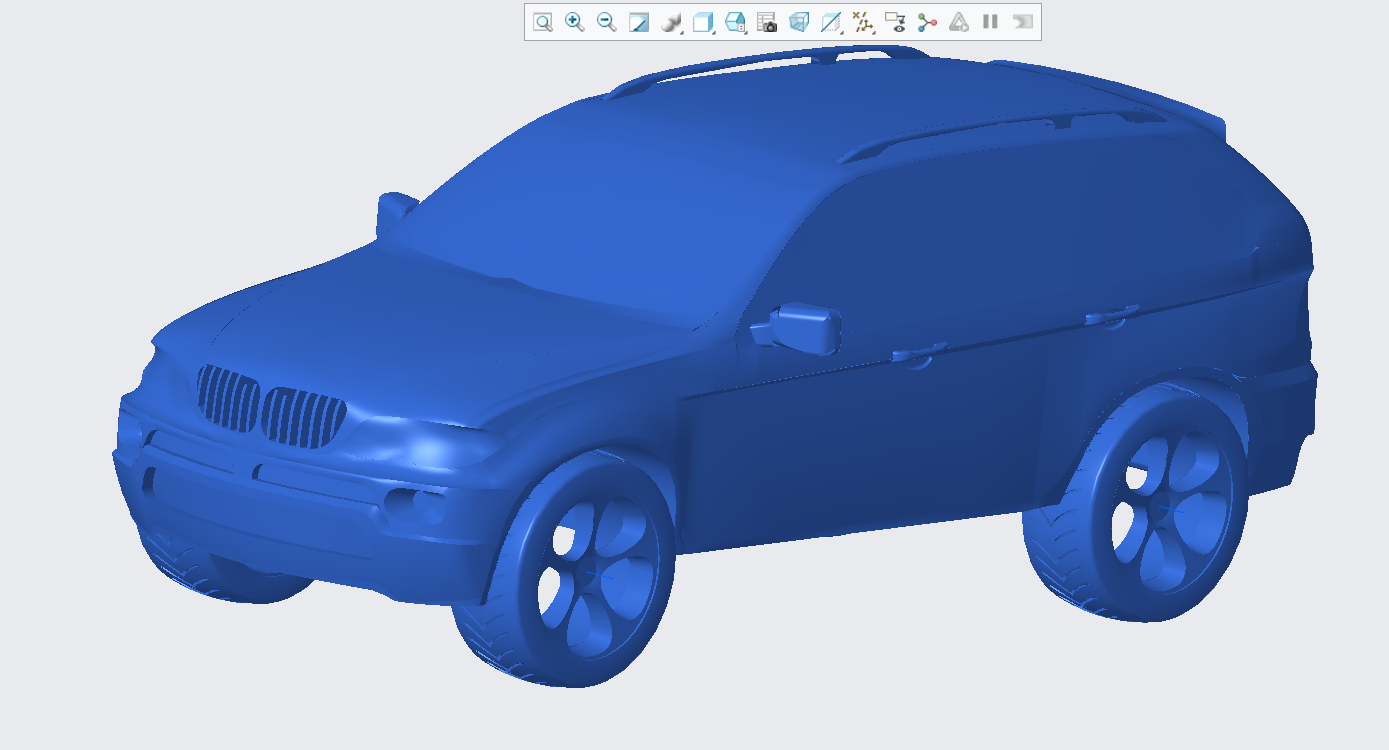Toggle the Spin Center icon
Viewport: 1389px width, 750px height.
pyautogui.click(x=927, y=22)
